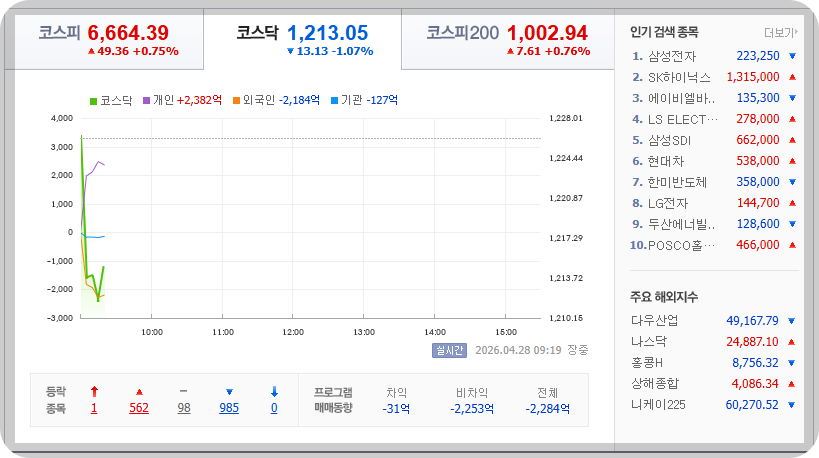Open the 코스피200 index tab
The image size is (819, 458).
pyautogui.click(x=508, y=41)
